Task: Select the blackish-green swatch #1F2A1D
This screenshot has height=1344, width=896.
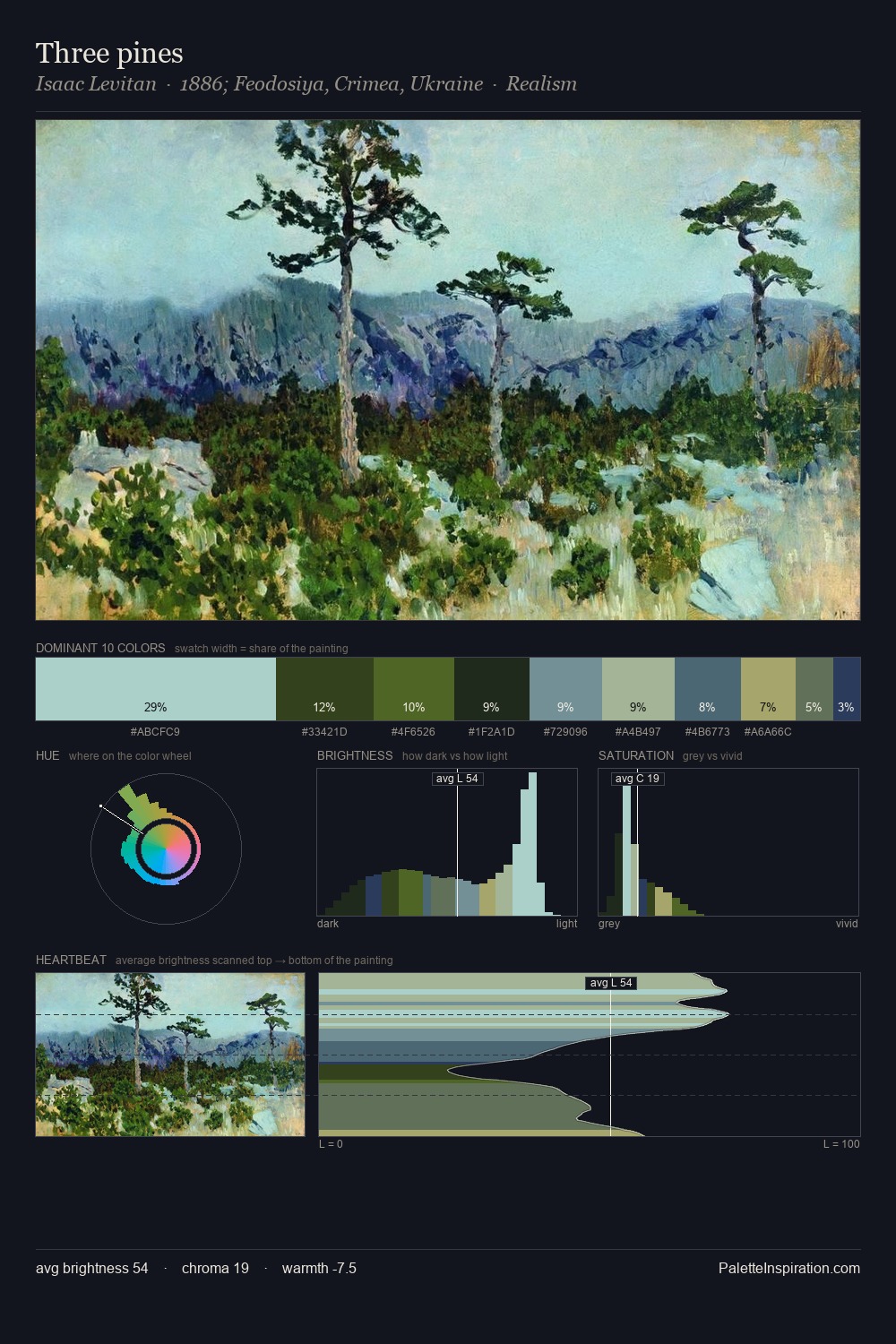Action: click(492, 689)
